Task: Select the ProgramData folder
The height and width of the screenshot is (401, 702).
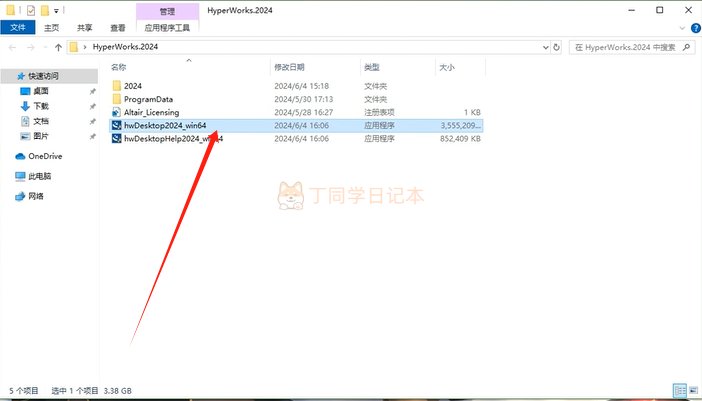Action: pos(148,99)
